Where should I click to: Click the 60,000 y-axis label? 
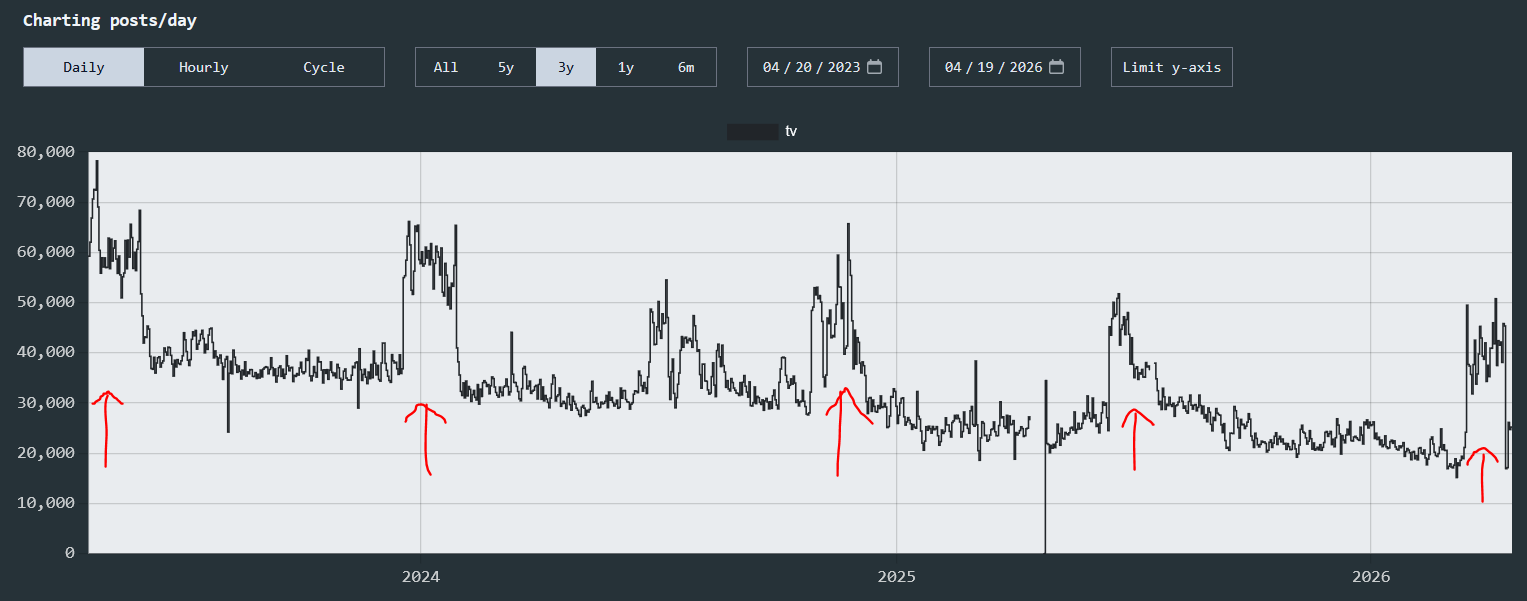(x=46, y=252)
